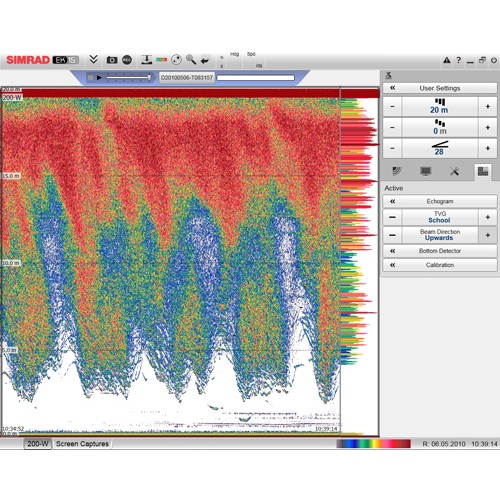This screenshot has width=500, height=500.
Task: Click the circular compass-like toolbar icon
Action: (176, 60)
